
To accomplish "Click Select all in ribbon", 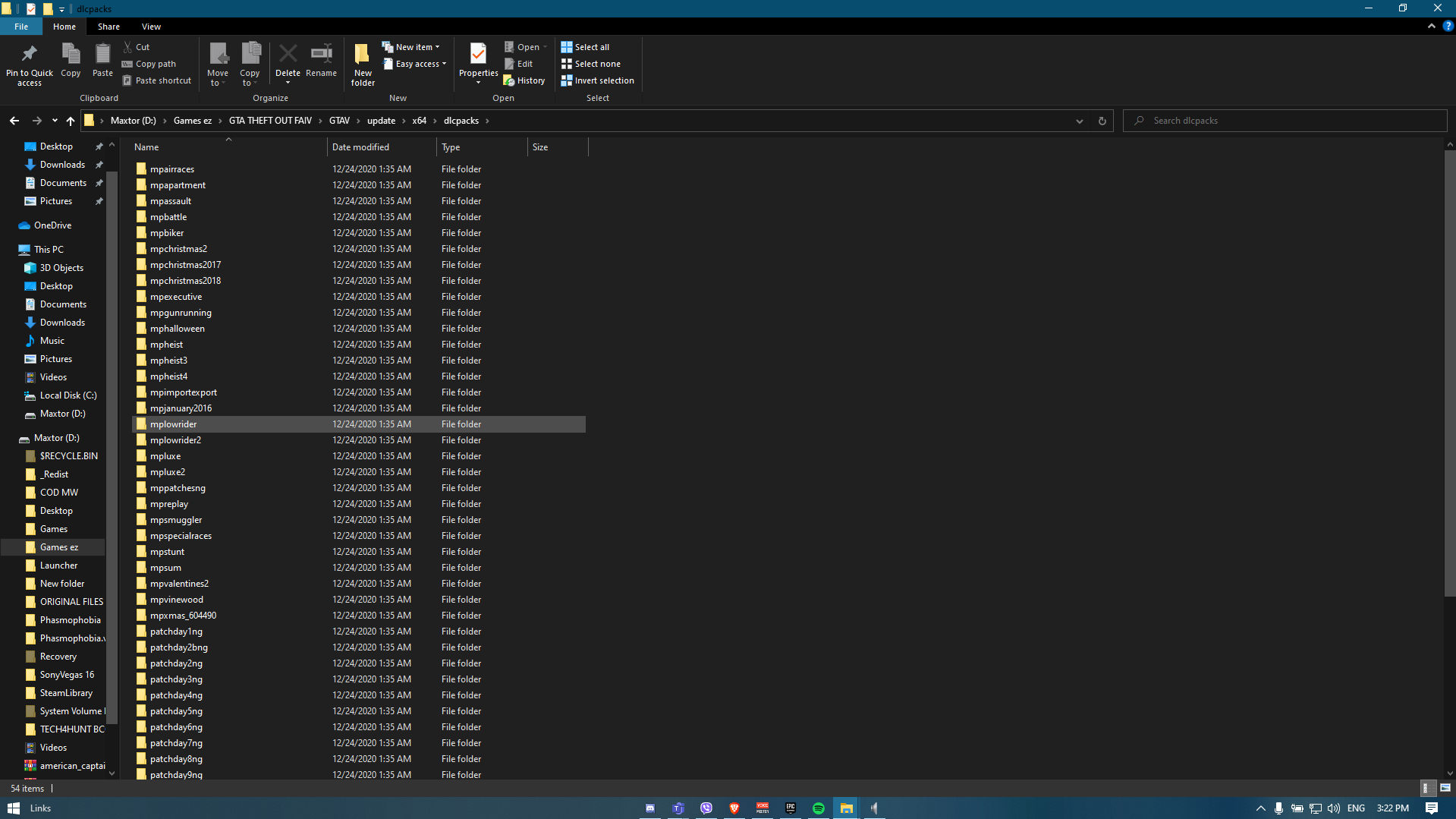I will pyautogui.click(x=585, y=47).
